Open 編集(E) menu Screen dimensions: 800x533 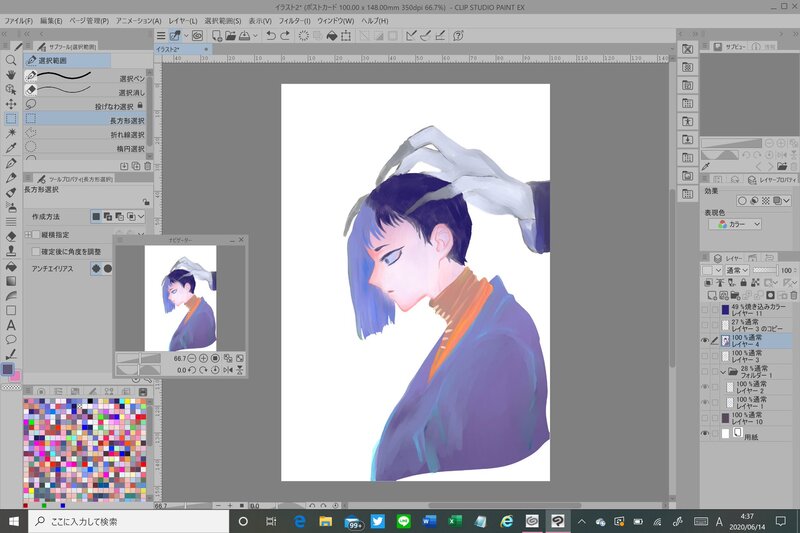[51, 21]
